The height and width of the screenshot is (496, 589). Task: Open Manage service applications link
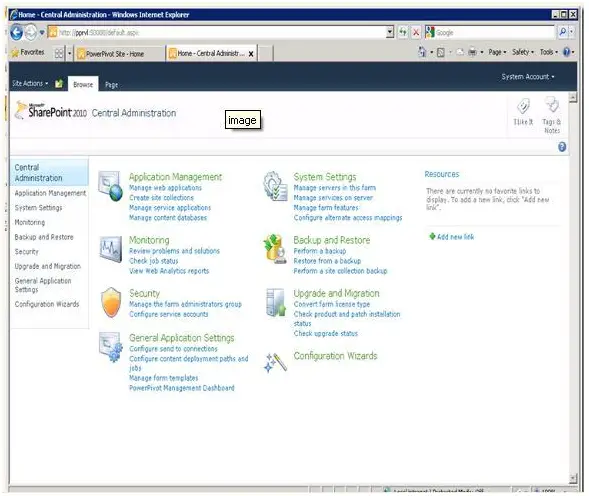click(x=170, y=208)
